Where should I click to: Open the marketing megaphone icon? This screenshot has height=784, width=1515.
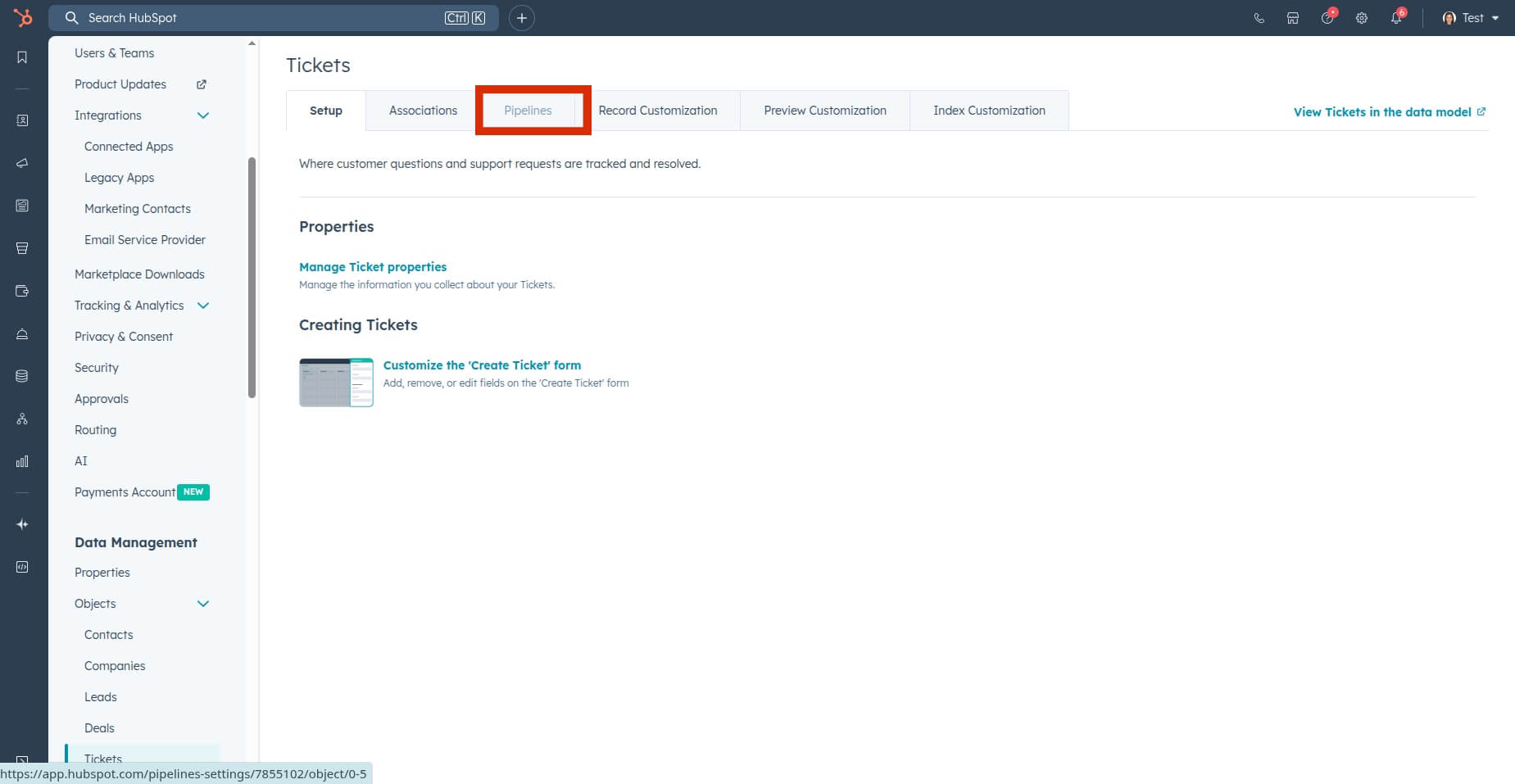point(22,163)
